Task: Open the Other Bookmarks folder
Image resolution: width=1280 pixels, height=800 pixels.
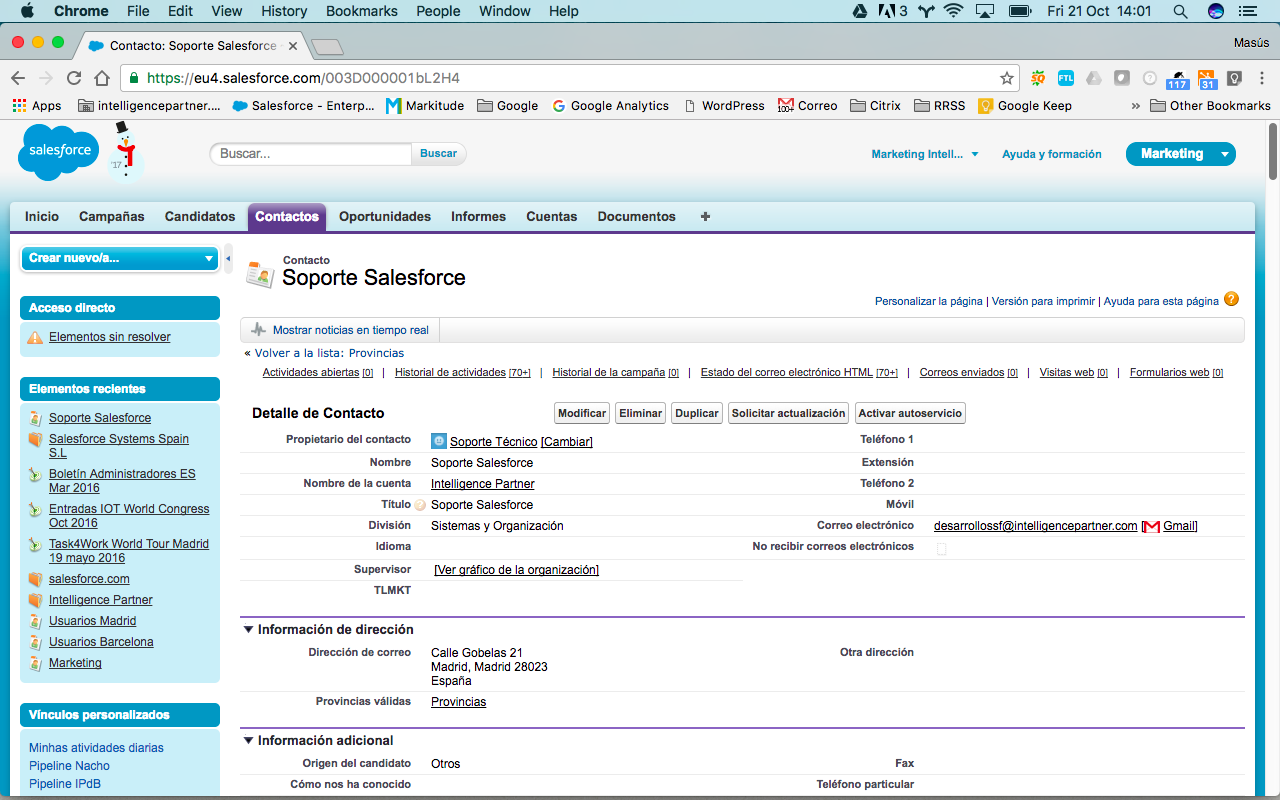Action: click(x=1210, y=105)
